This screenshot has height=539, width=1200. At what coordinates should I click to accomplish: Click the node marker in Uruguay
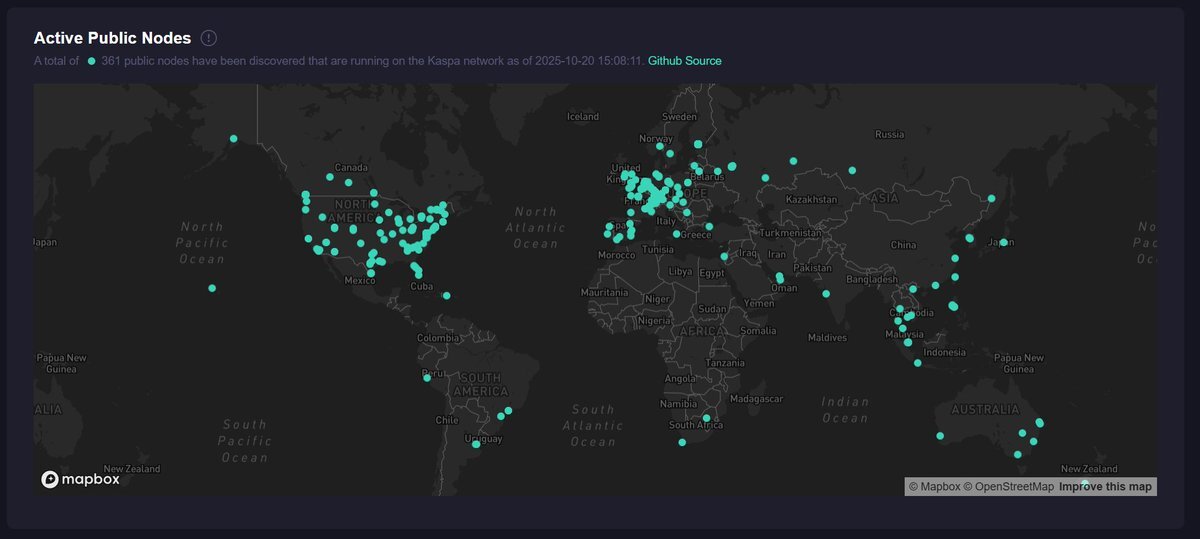[x=476, y=445]
